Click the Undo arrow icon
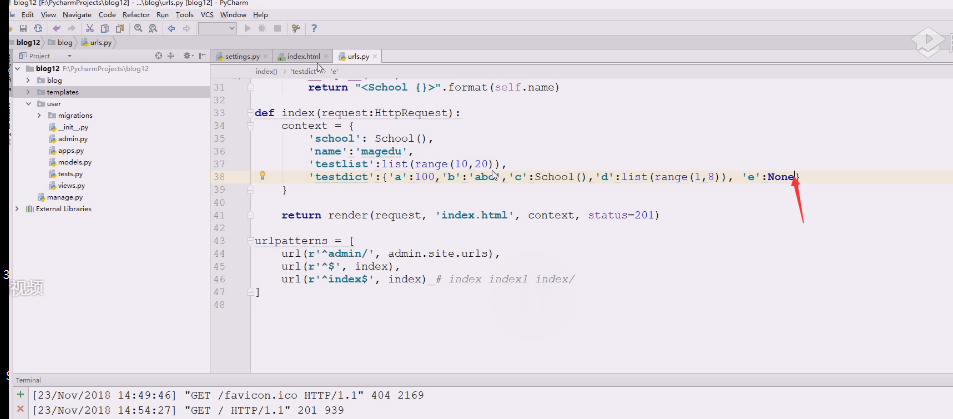953x419 pixels. pos(57,28)
